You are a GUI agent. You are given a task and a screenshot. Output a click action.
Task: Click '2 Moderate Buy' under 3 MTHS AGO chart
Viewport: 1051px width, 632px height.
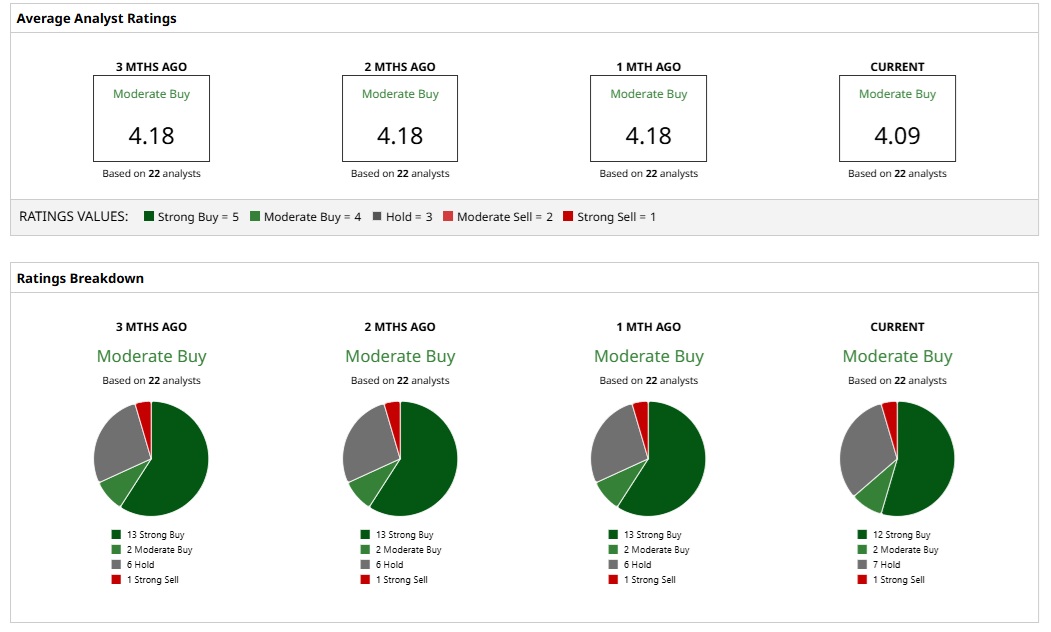point(160,550)
